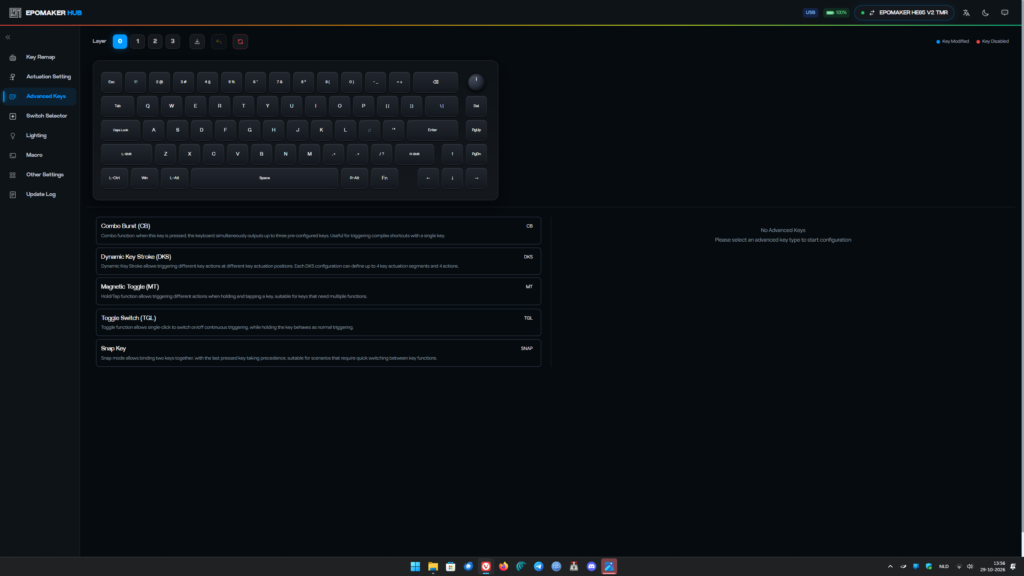Switch to Layer 1

click(x=138, y=41)
